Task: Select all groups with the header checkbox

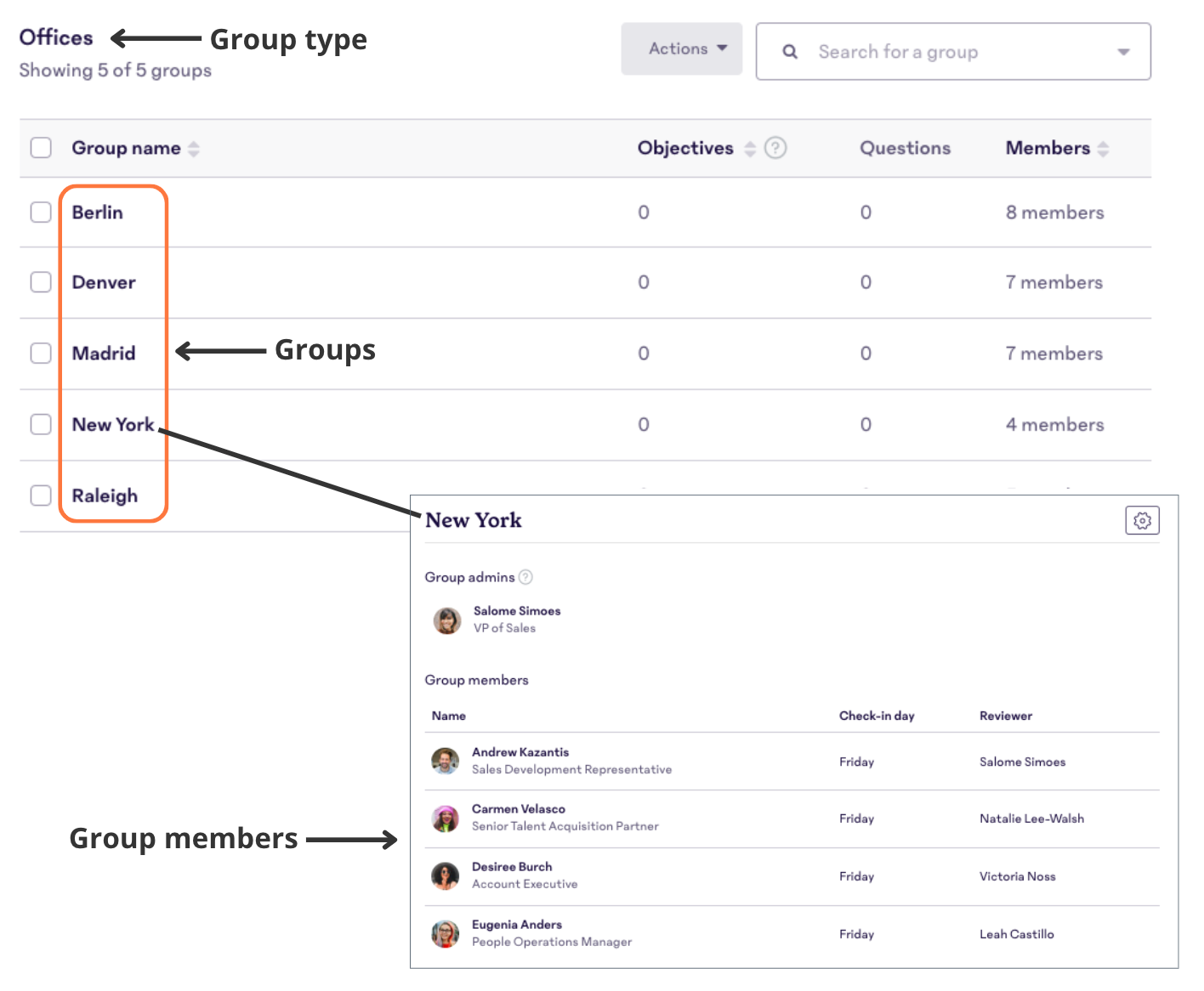Action: click(x=40, y=147)
